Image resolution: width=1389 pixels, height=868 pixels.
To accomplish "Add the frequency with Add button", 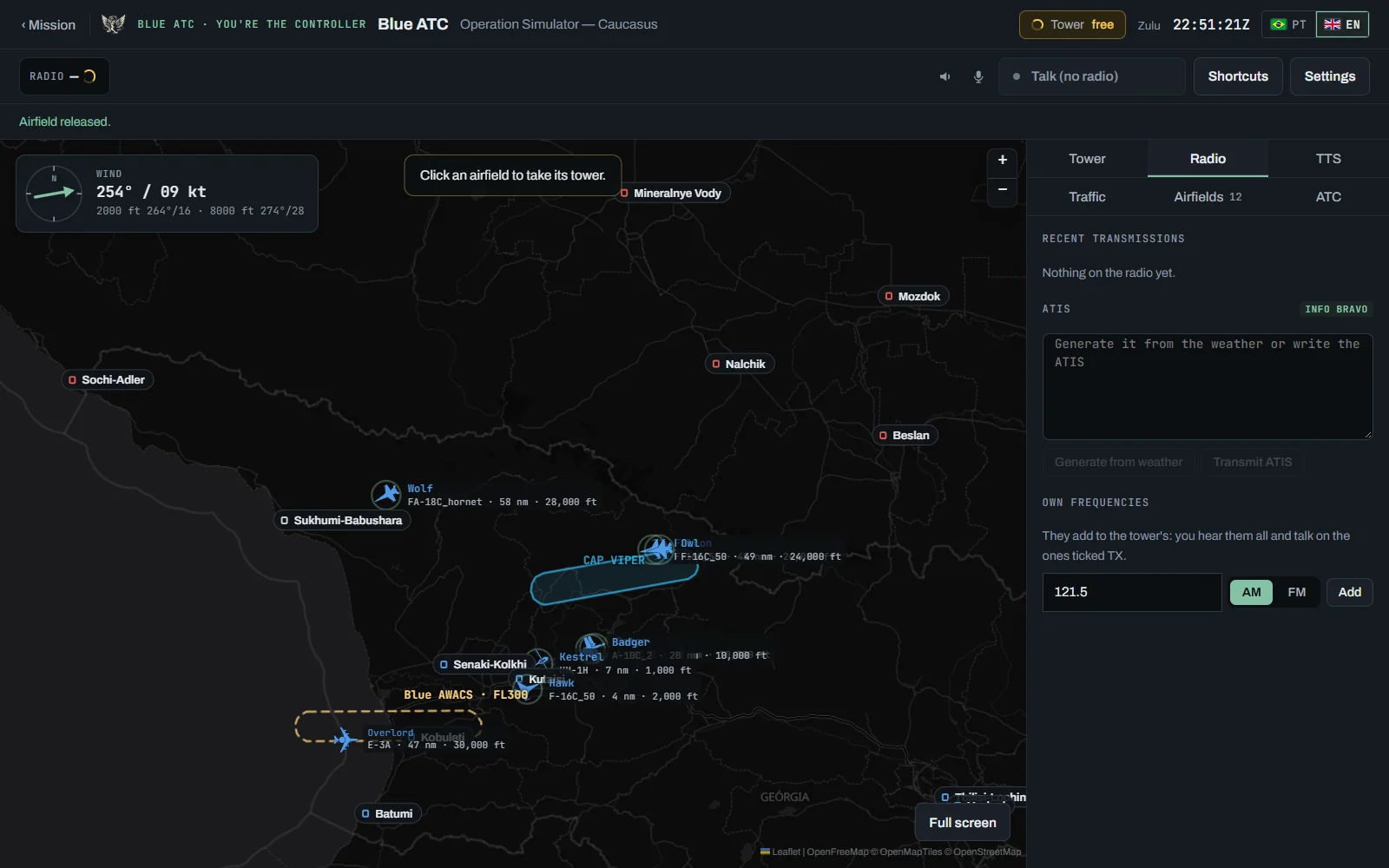I will [x=1349, y=592].
